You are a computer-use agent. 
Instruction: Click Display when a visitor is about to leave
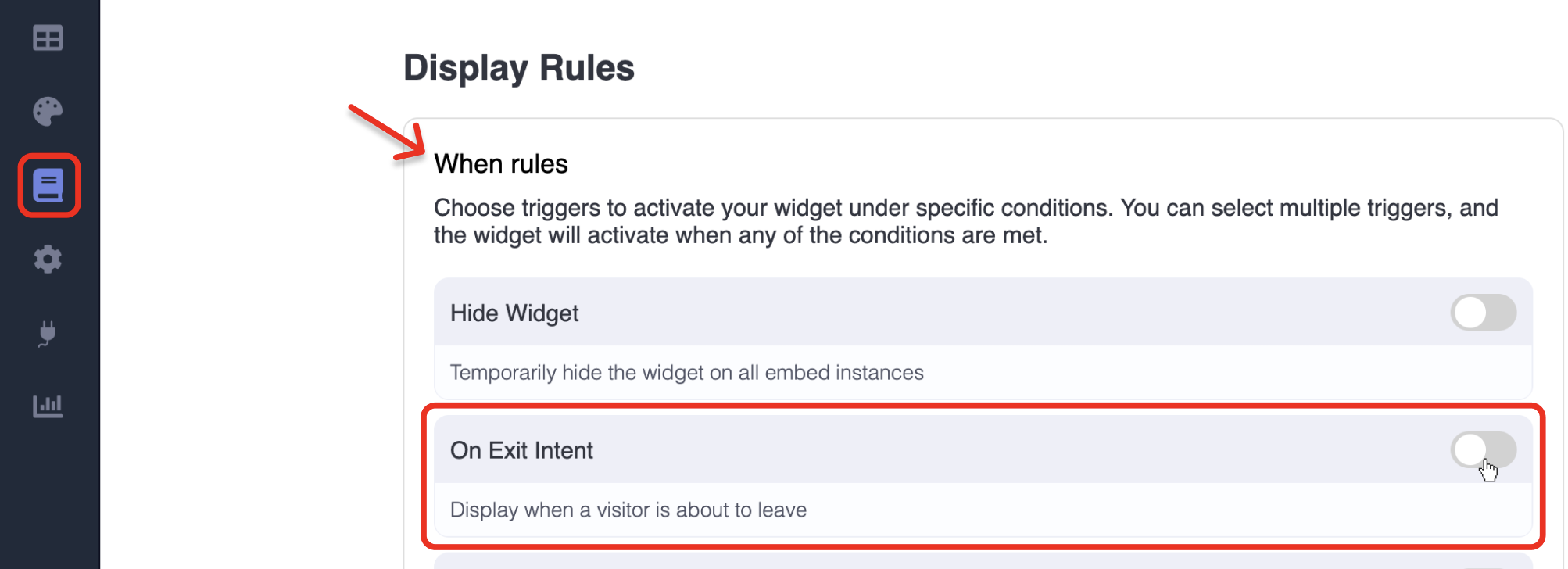pyautogui.click(x=628, y=510)
